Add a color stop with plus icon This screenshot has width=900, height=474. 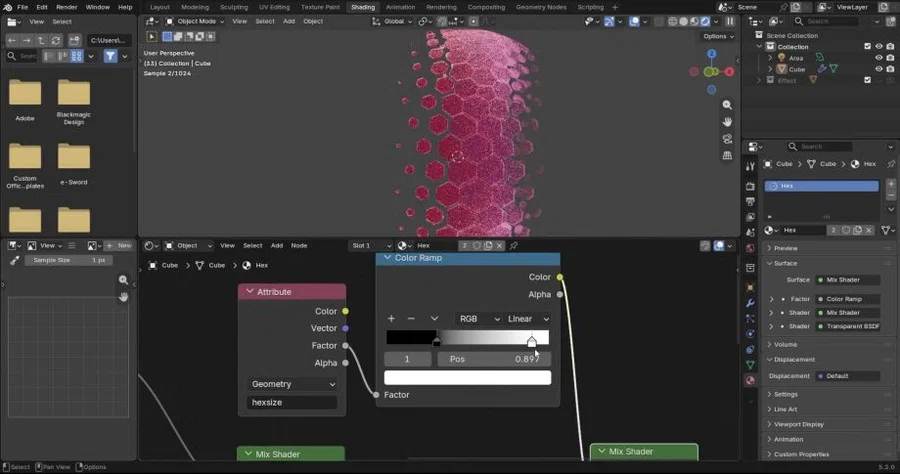coord(391,318)
